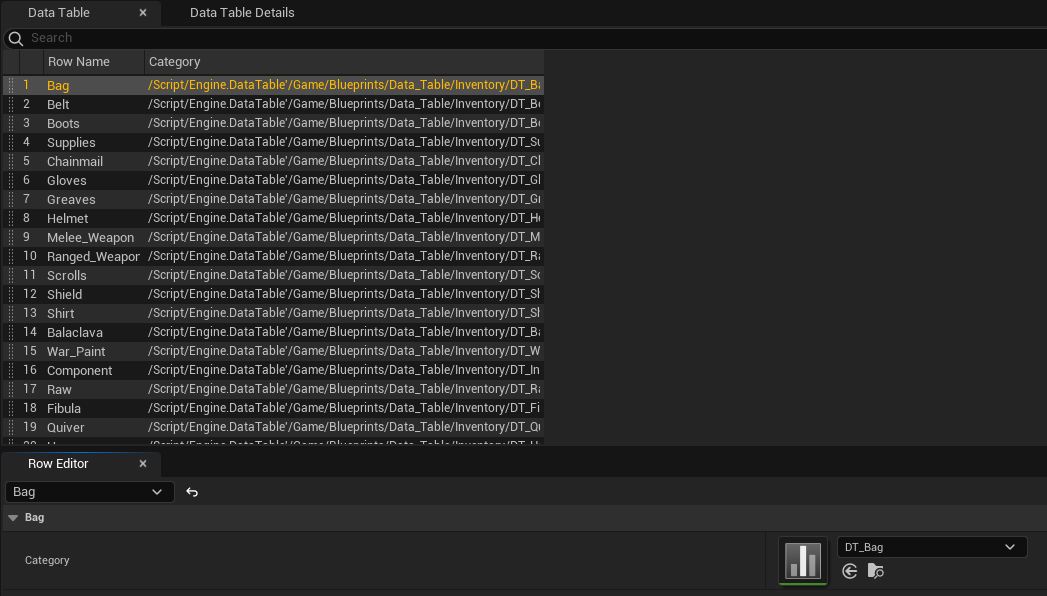1047x596 pixels.
Task: Select the Melee_Weapon row
Action: (x=273, y=237)
